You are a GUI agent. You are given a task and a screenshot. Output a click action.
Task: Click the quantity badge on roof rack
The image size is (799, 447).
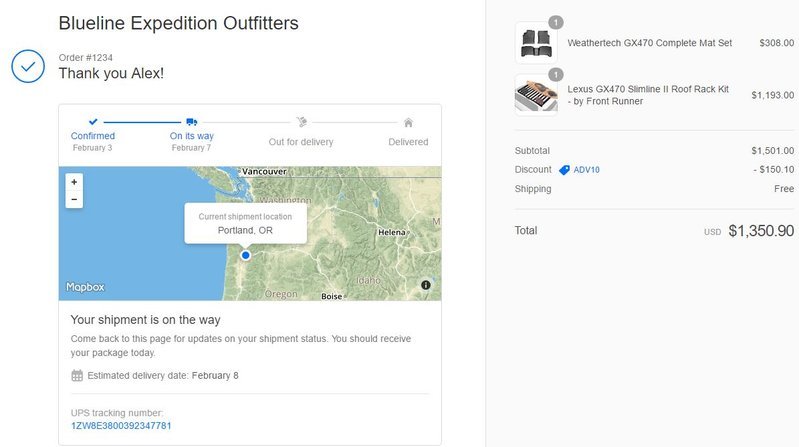(556, 74)
